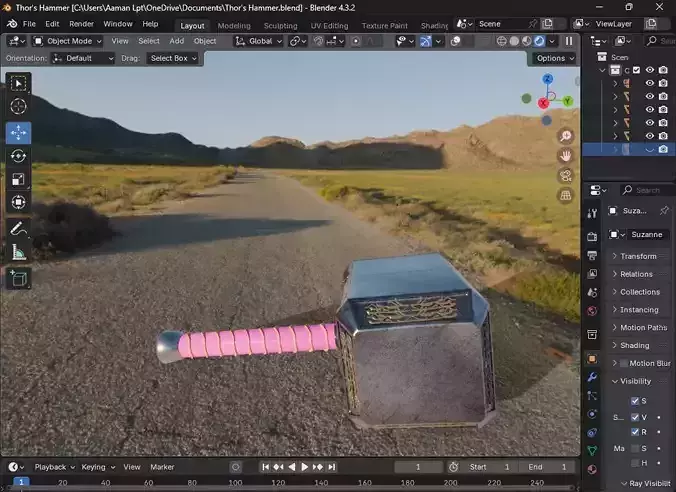The width and height of the screenshot is (676, 492).
Task: Expand the Transform panel
Action: (x=638, y=256)
